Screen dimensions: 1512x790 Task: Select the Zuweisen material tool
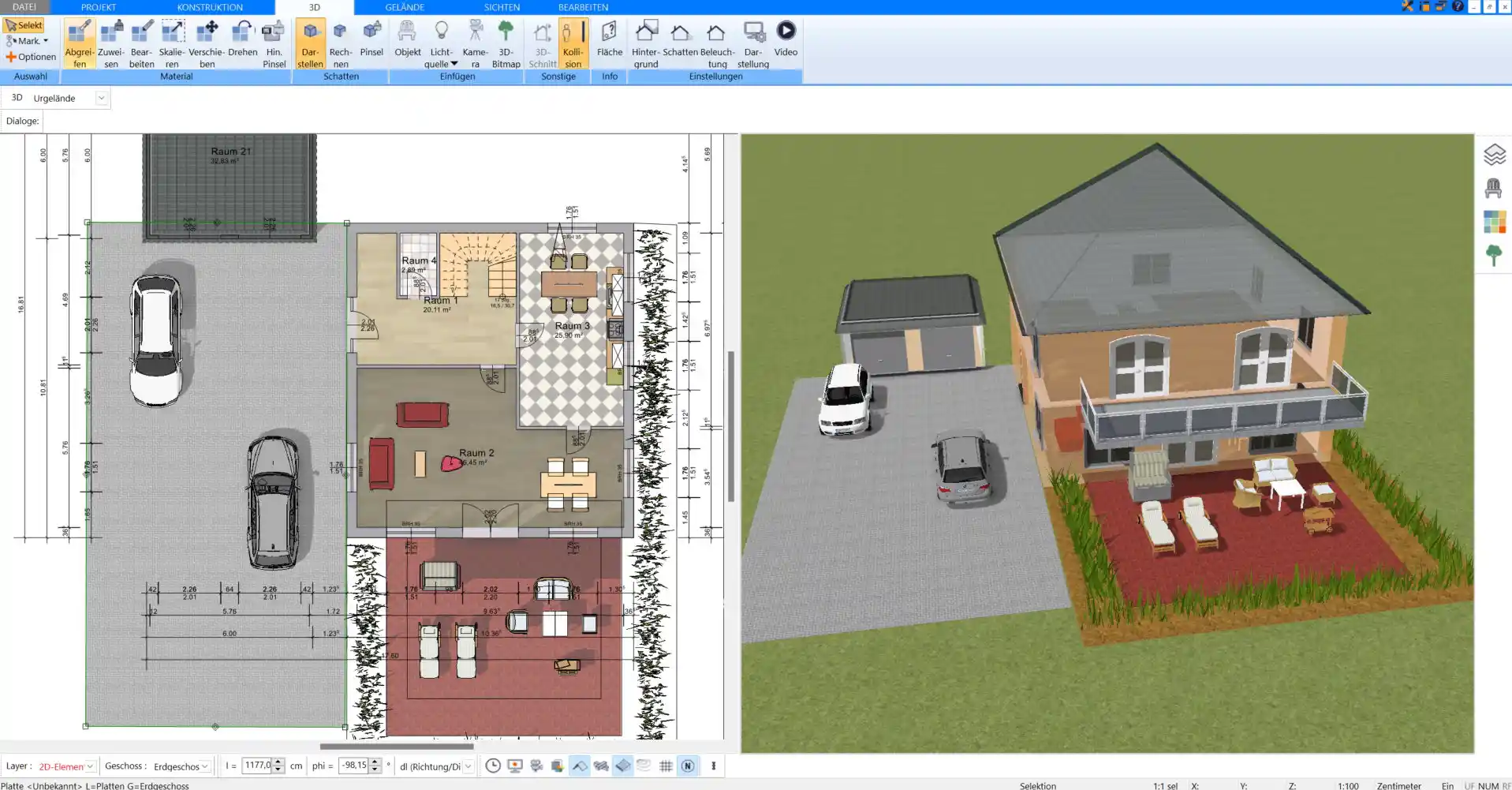coord(111,44)
